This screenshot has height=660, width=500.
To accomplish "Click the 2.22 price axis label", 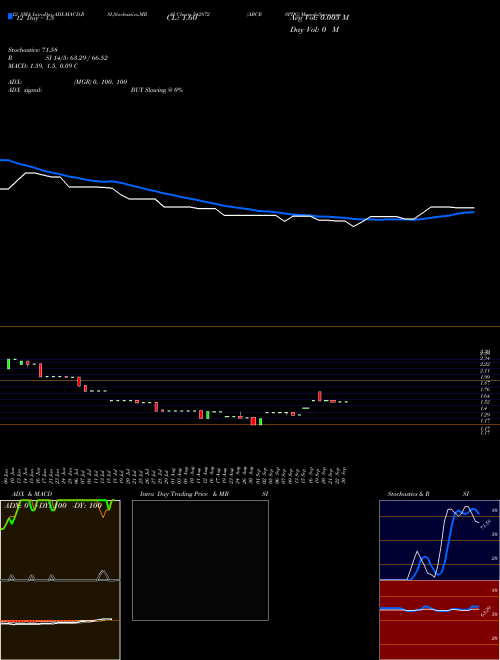I will pyautogui.click(x=485, y=364).
